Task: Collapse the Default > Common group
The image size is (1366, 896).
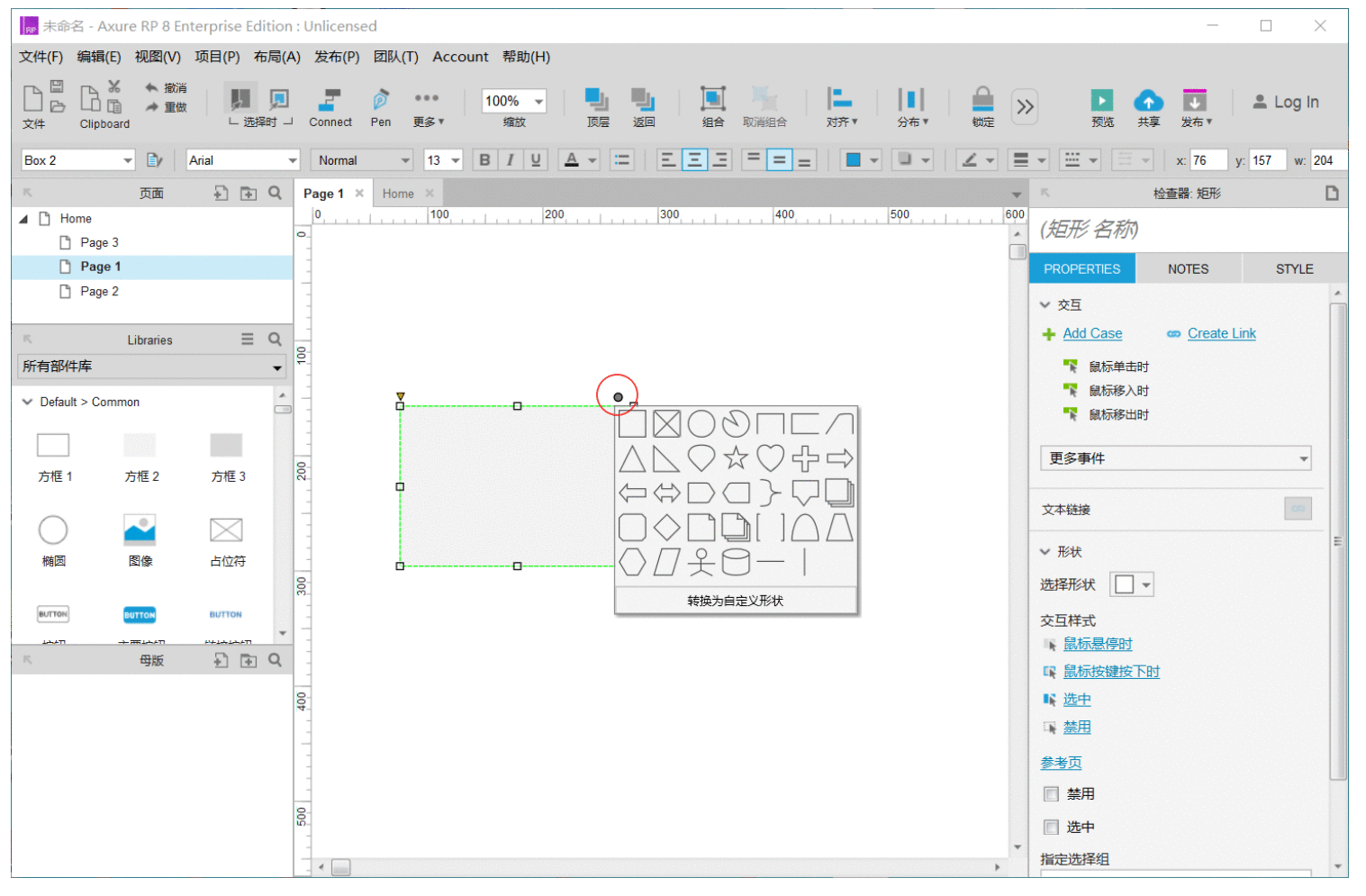Action: click(x=27, y=402)
